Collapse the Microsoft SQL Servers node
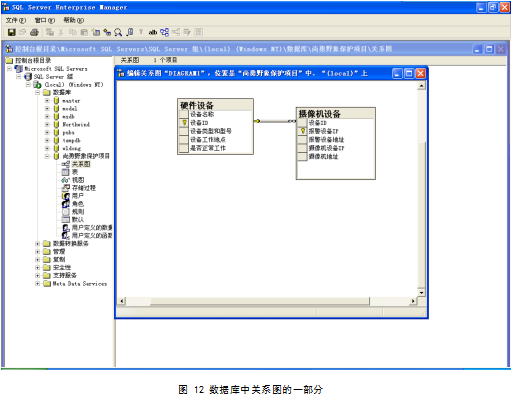 pyautogui.click(x=10, y=69)
